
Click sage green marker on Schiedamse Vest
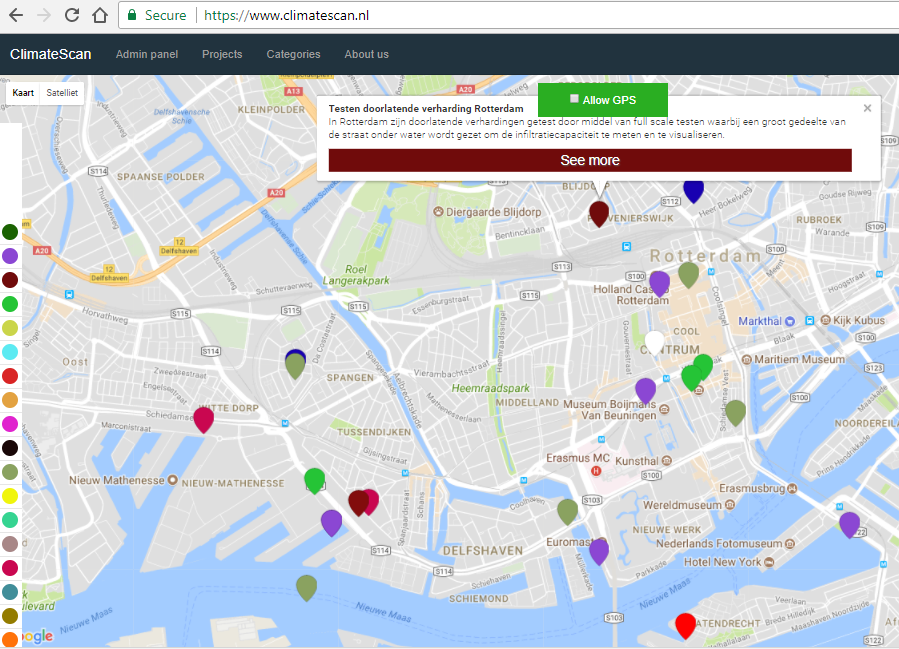(x=736, y=413)
